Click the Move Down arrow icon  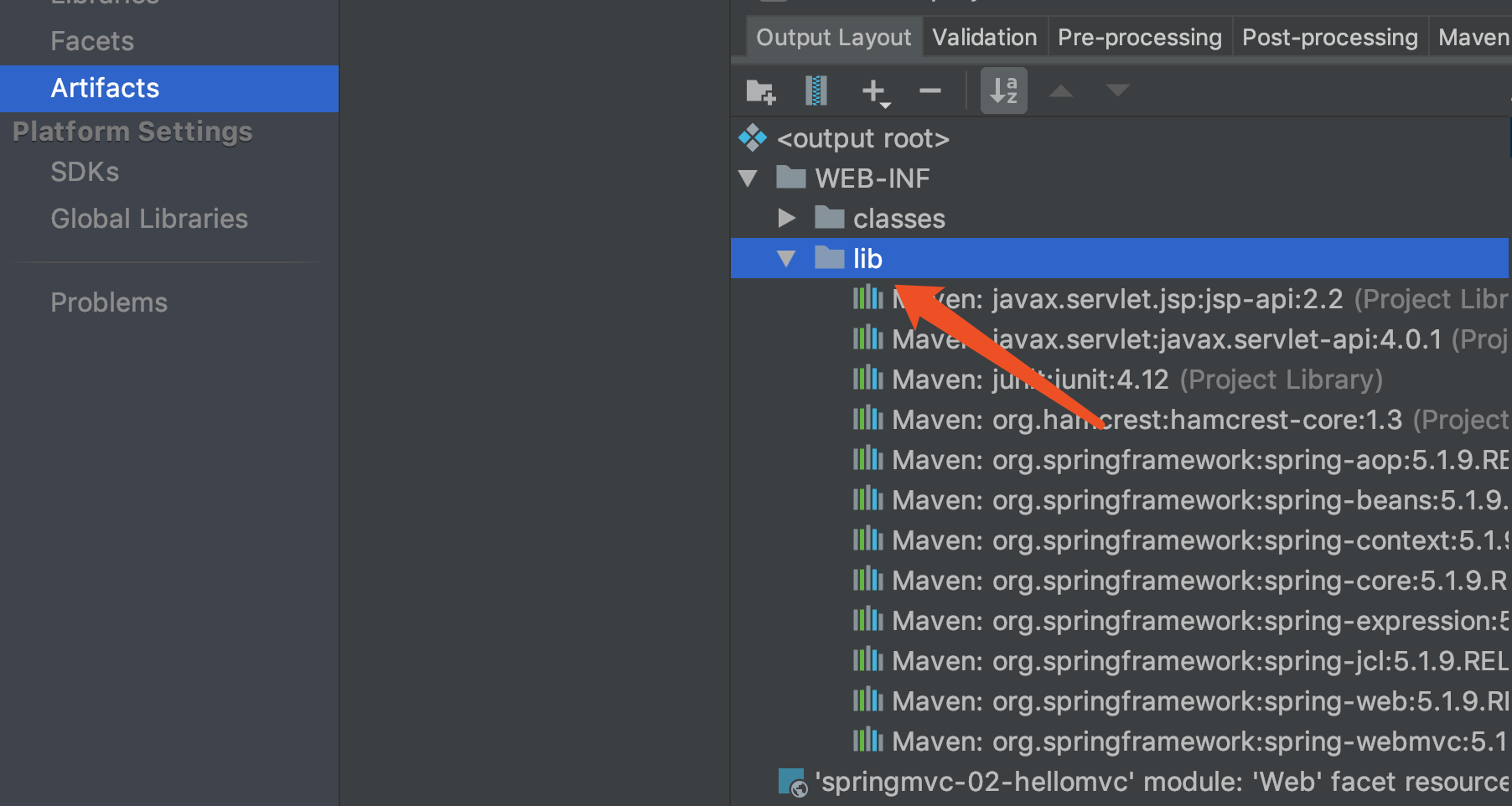(x=1117, y=90)
